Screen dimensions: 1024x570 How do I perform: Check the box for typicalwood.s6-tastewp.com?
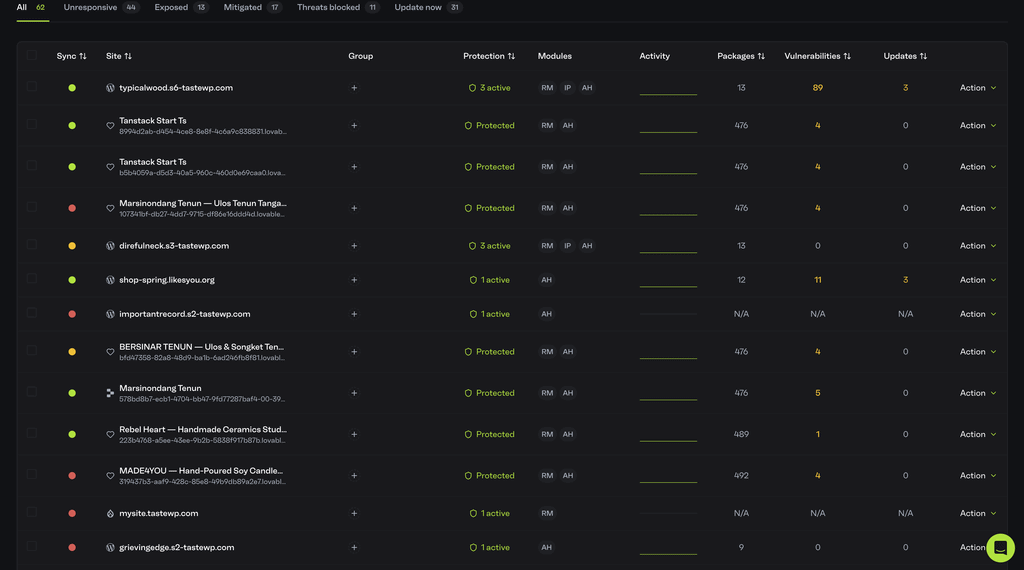31,87
